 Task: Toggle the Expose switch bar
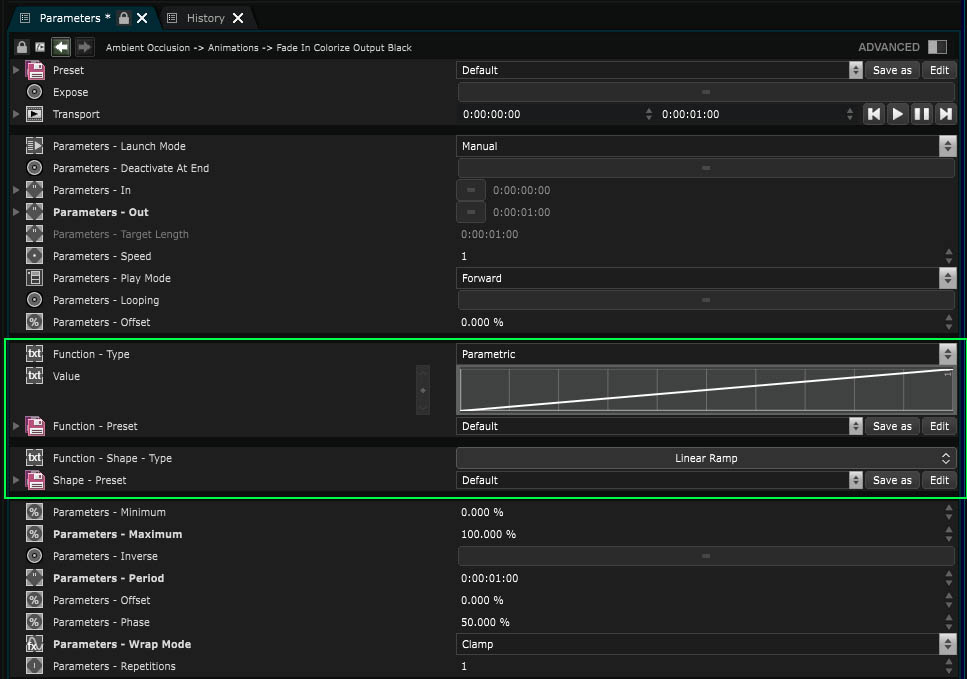click(x=706, y=92)
